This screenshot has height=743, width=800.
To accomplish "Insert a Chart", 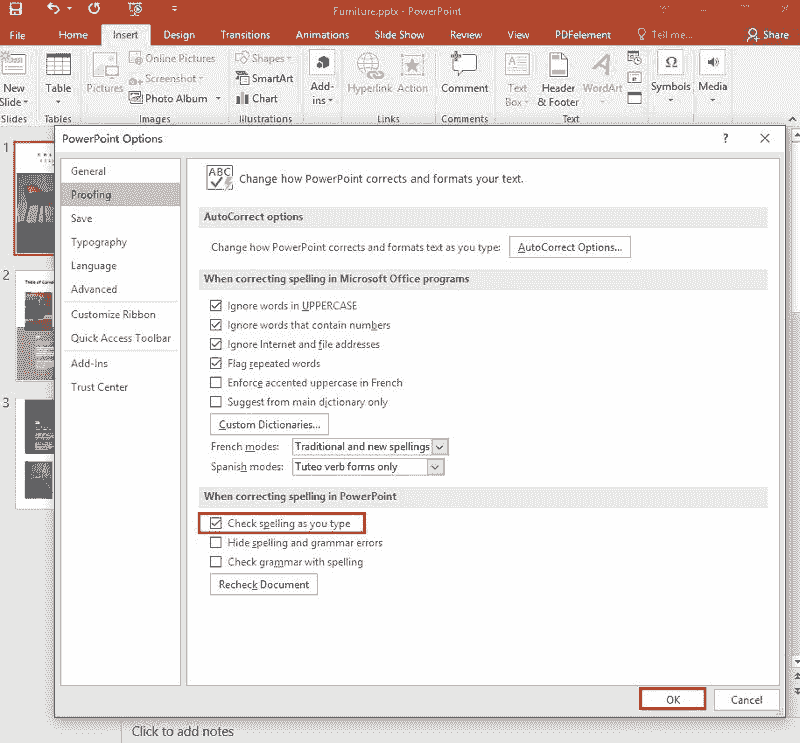I will tap(259, 98).
